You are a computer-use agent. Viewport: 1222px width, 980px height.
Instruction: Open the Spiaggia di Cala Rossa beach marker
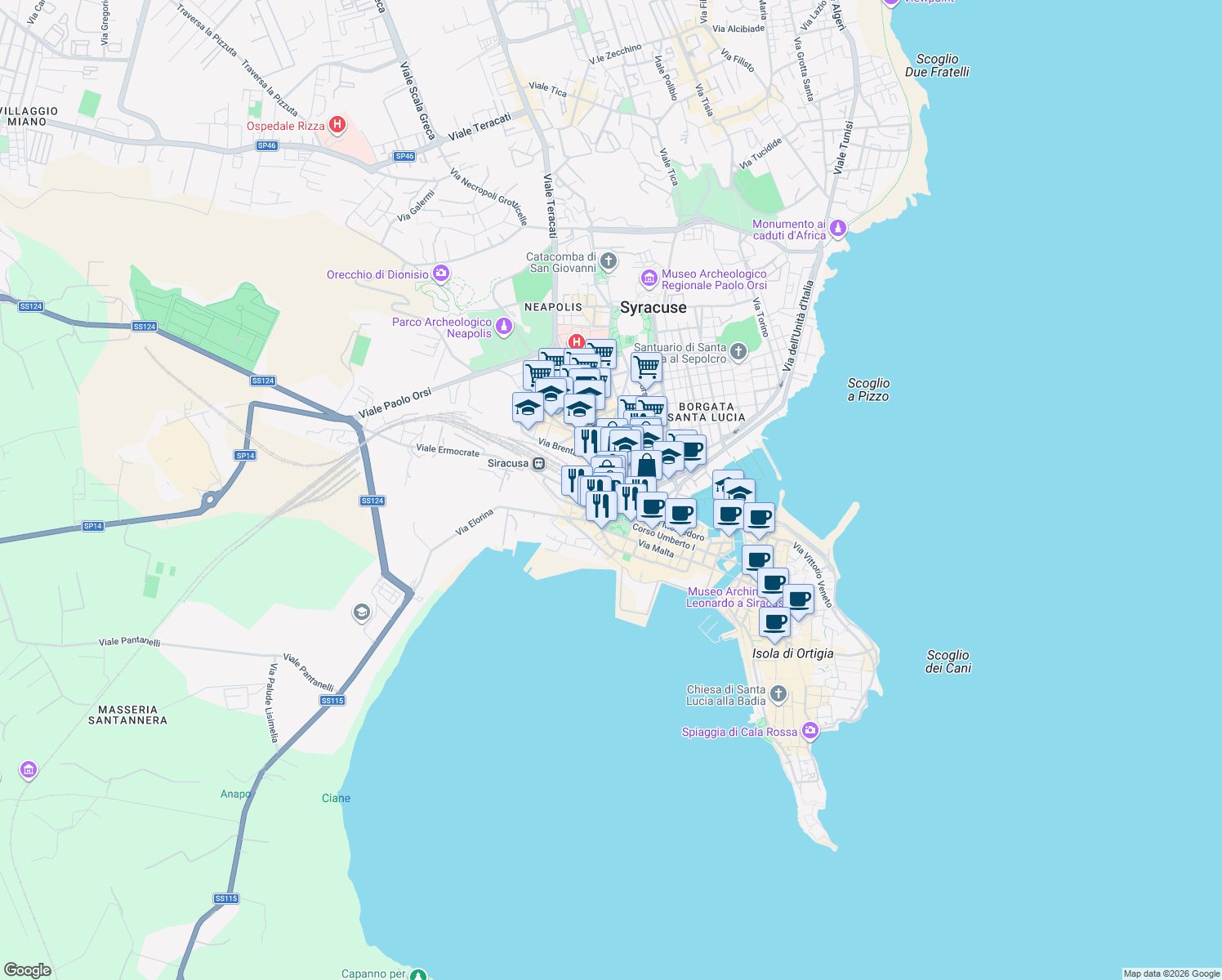click(x=809, y=731)
